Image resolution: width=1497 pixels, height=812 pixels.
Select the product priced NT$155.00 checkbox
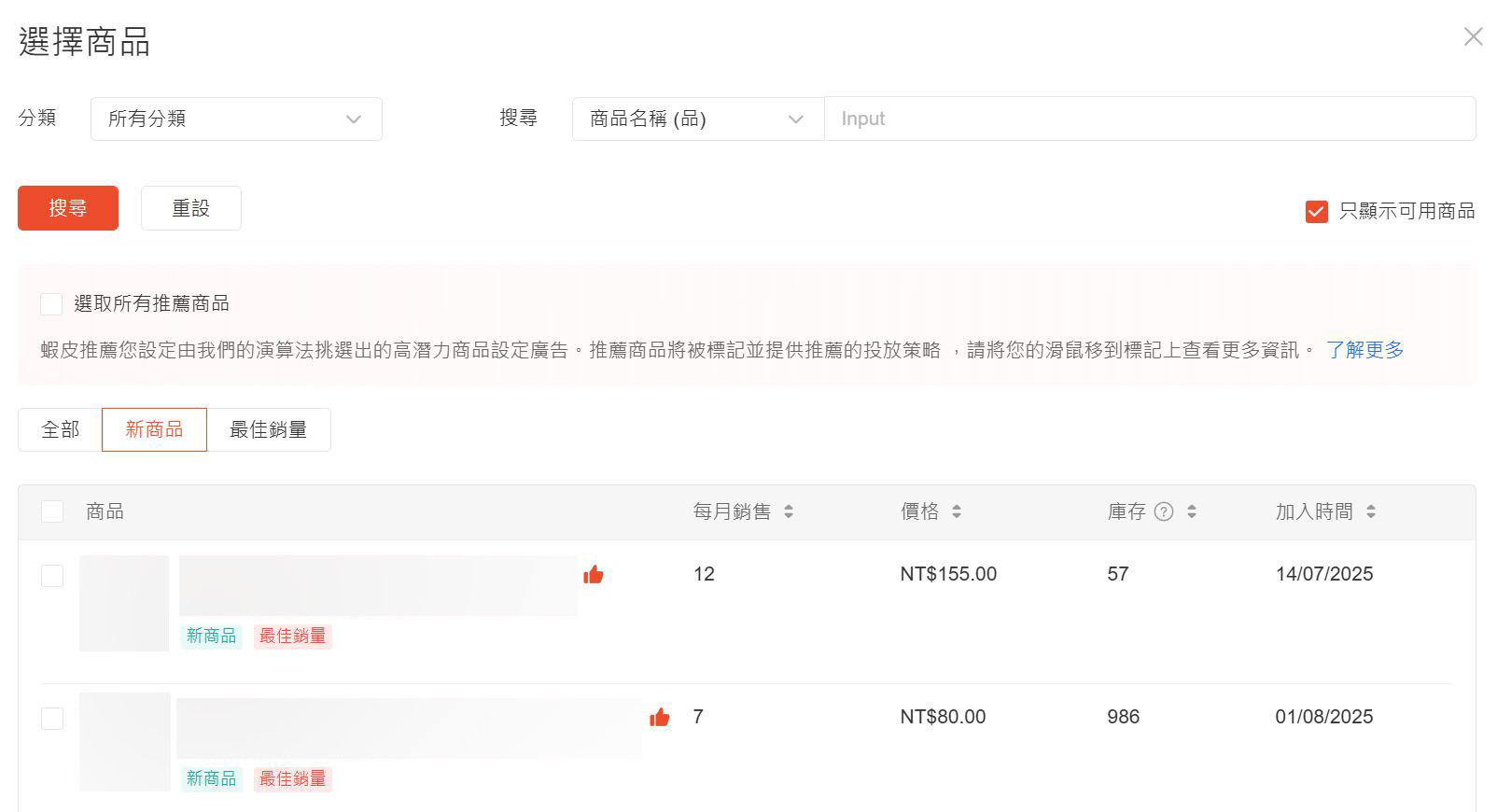click(52, 576)
